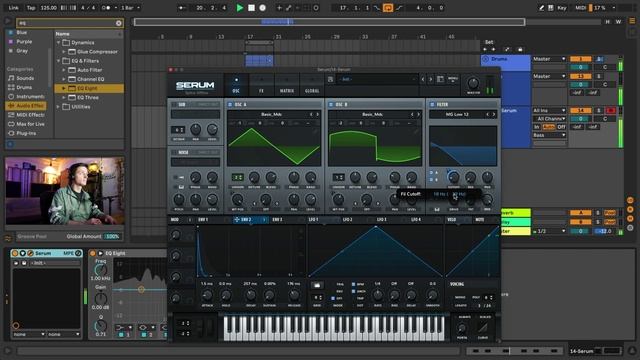Expand the Auto Filter item
The image size is (640, 360).
click(x=64, y=70)
